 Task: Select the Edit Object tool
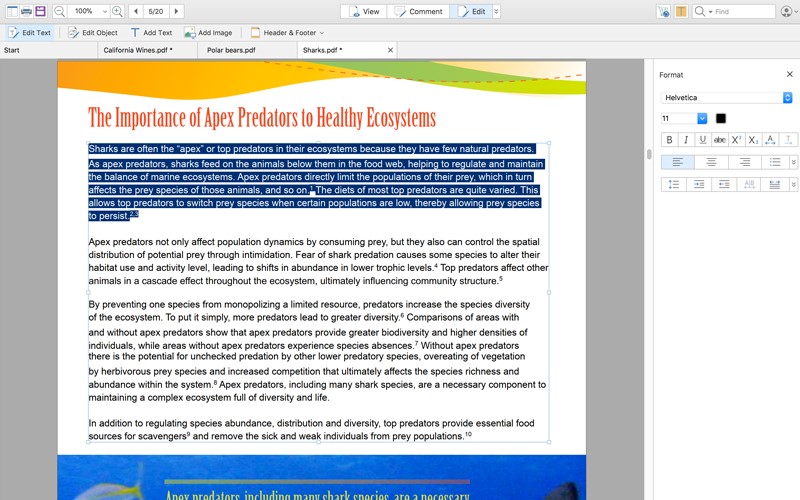click(x=93, y=33)
